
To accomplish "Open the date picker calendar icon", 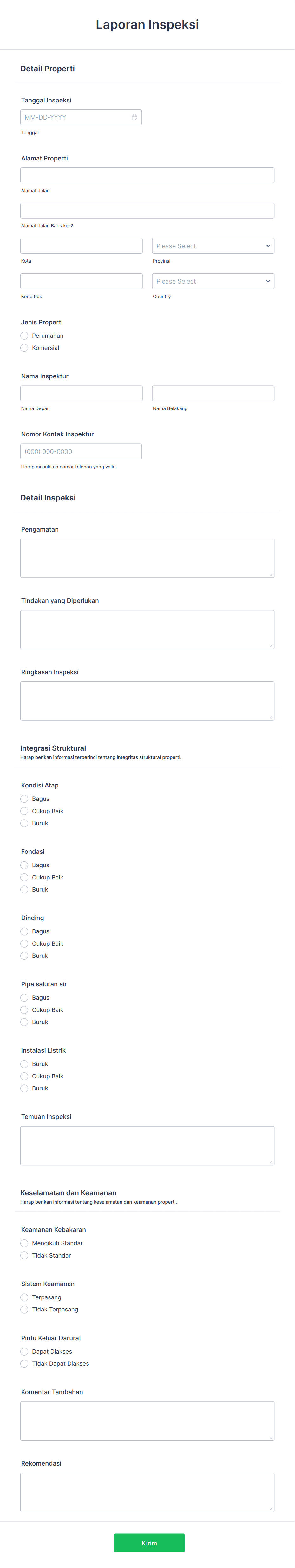I will (135, 117).
